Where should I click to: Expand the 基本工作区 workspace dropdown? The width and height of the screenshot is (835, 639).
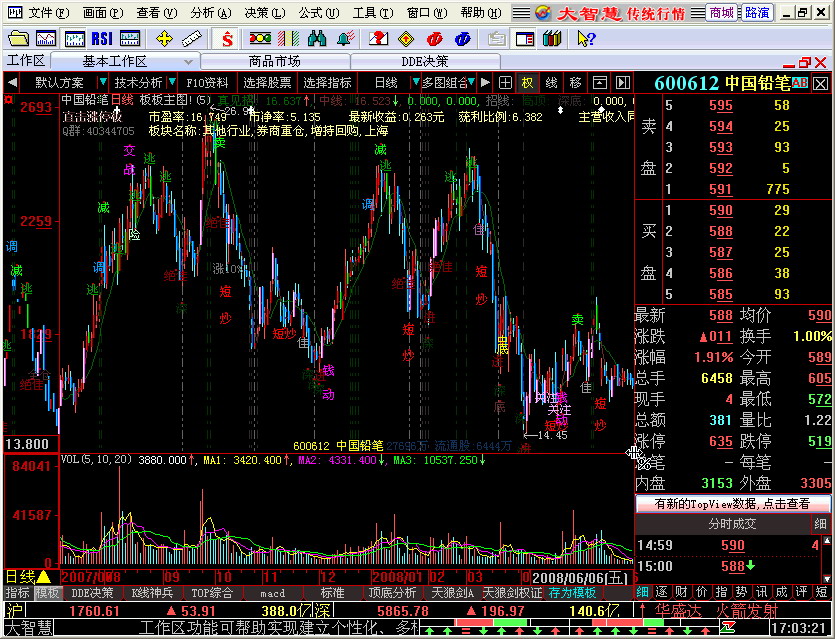(188, 62)
